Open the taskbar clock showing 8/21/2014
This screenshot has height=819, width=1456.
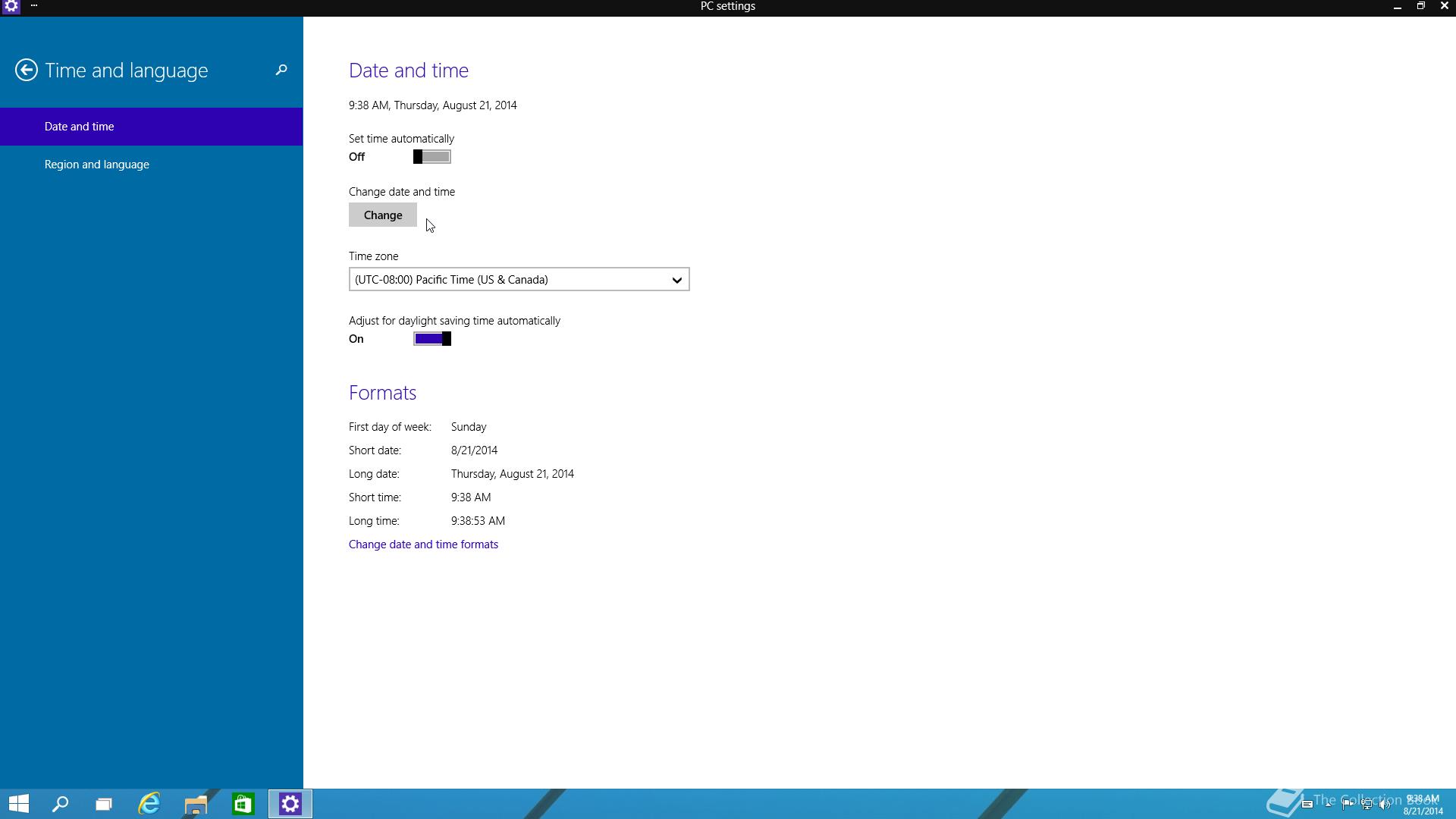1423,805
